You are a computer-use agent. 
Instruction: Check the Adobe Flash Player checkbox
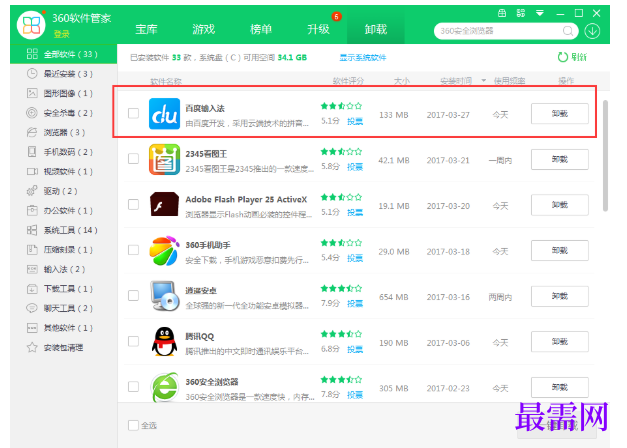pos(134,204)
